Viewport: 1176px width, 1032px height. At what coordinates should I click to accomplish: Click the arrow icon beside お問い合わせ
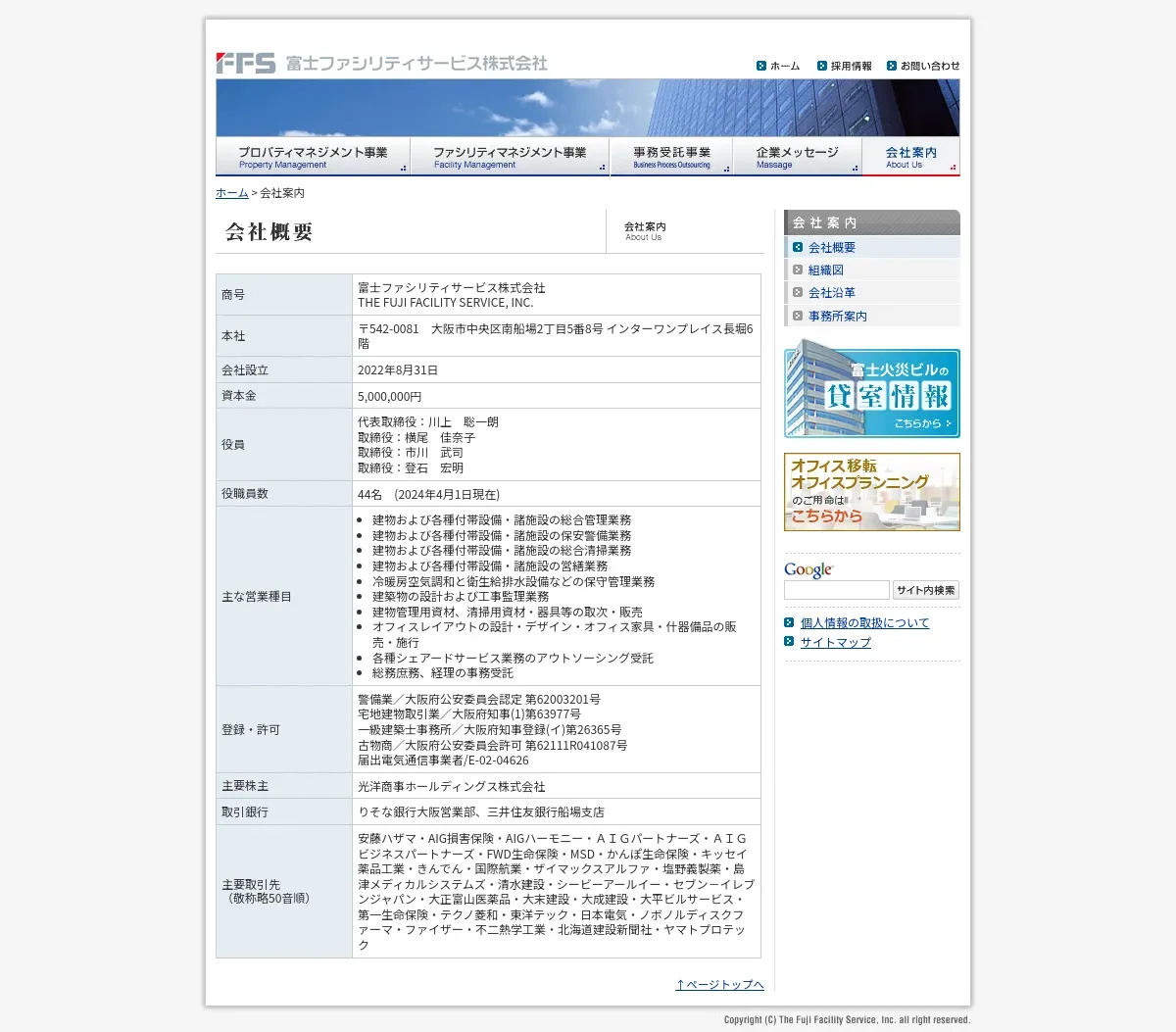tap(892, 66)
